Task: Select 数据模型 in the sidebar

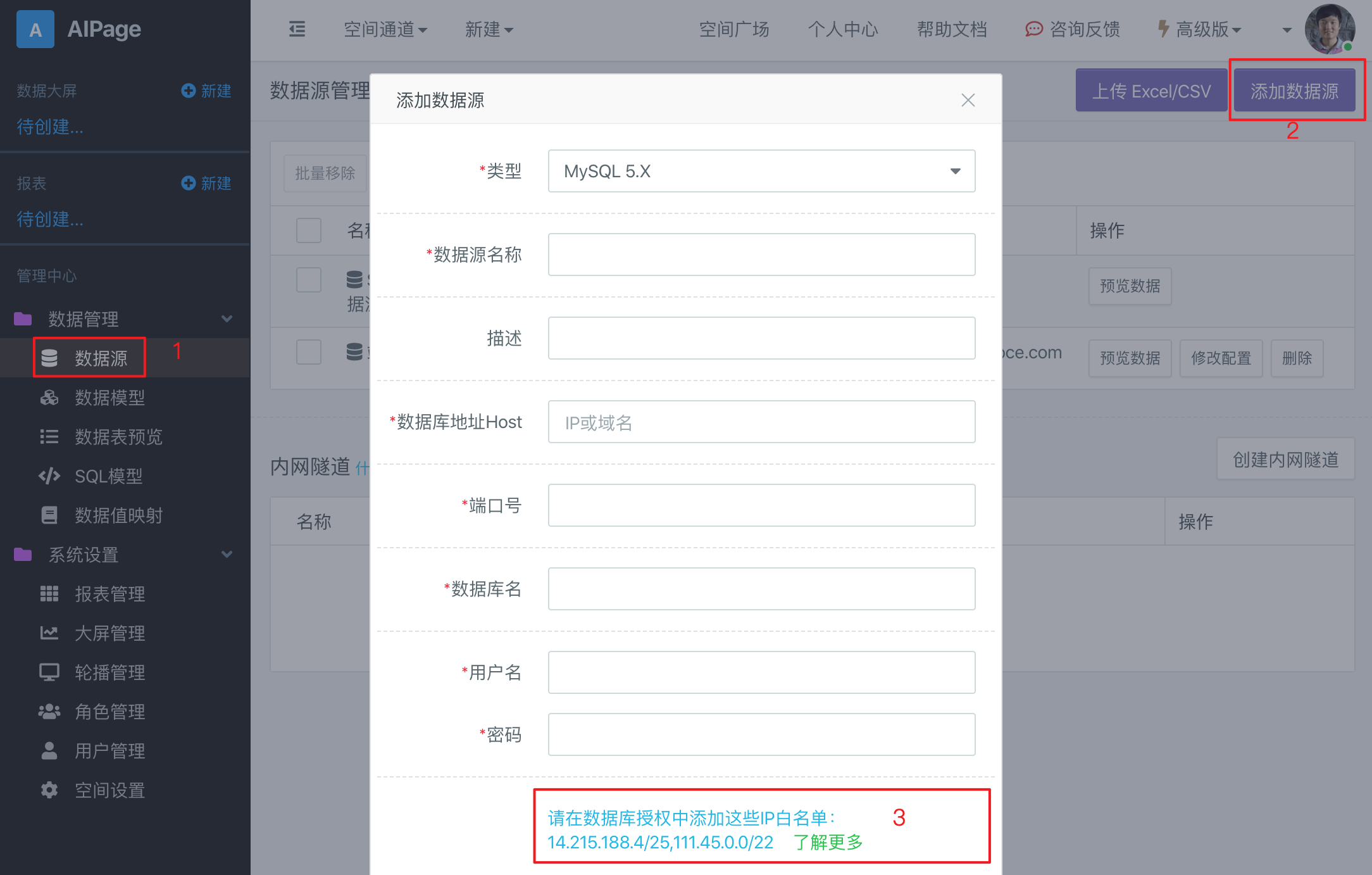Action: [110, 398]
